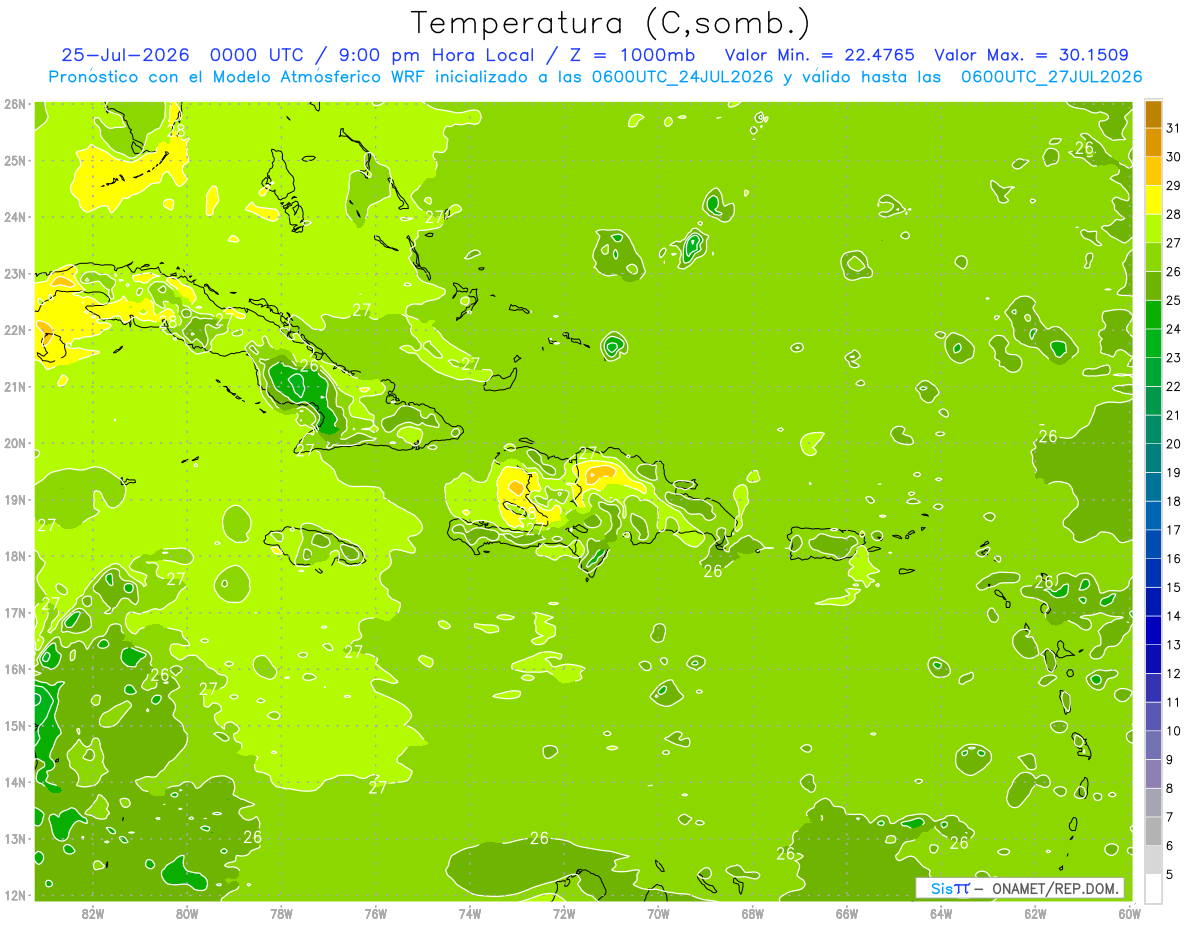Click the "Valor Max. = 30.1509" readout
The width and height of the screenshot is (1200, 927).
tap(1032, 55)
